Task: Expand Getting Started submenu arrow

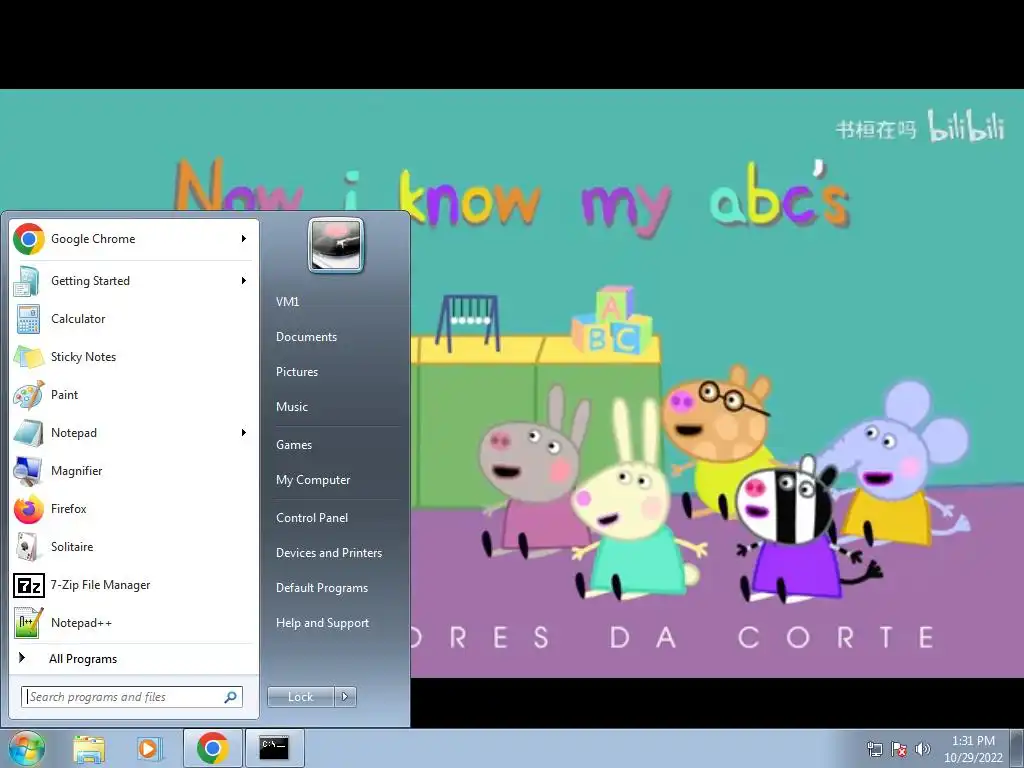Action: click(x=244, y=281)
